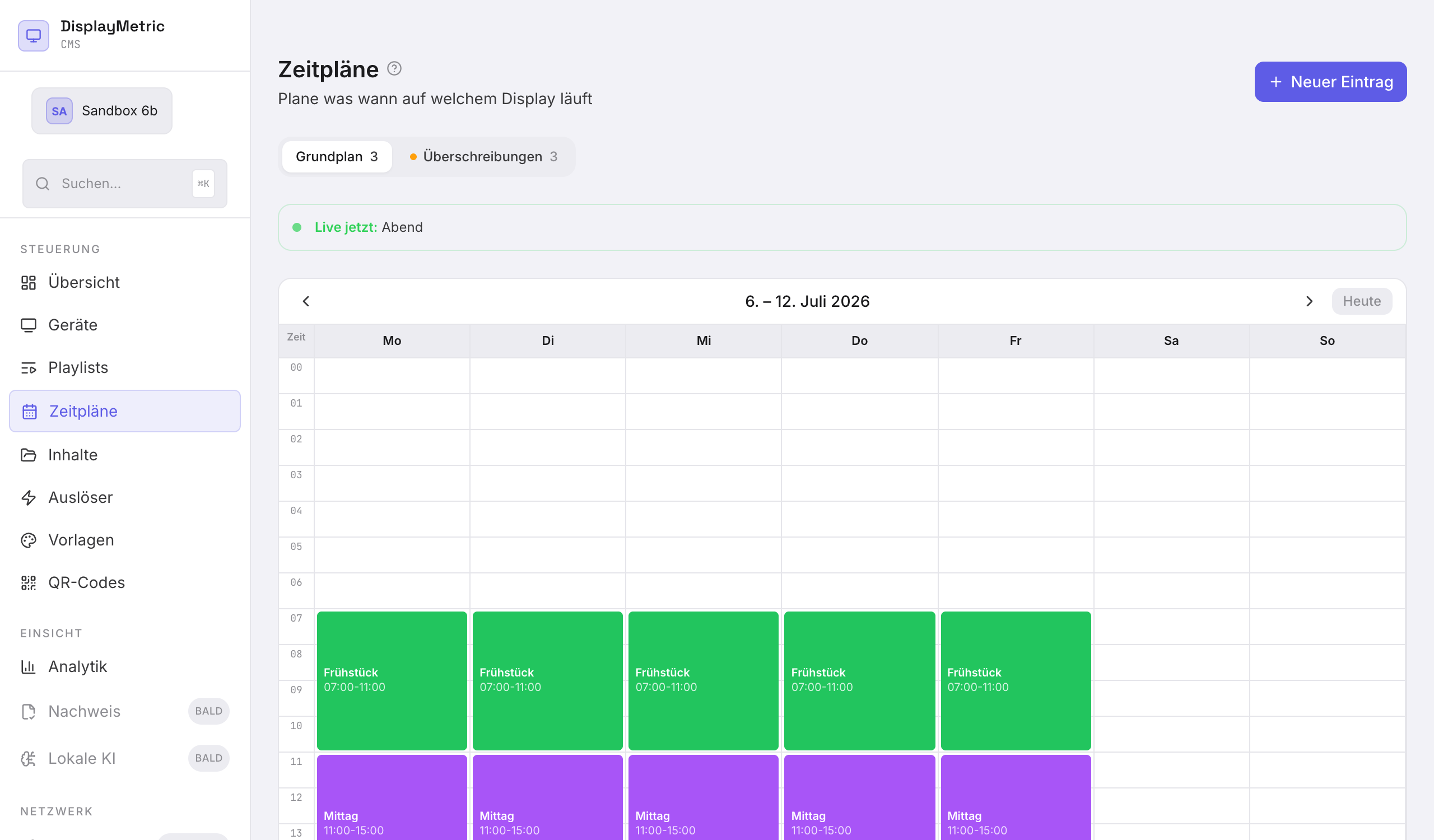Open Tuesday's Frühstück 07:00-11:00 block

pos(548,681)
